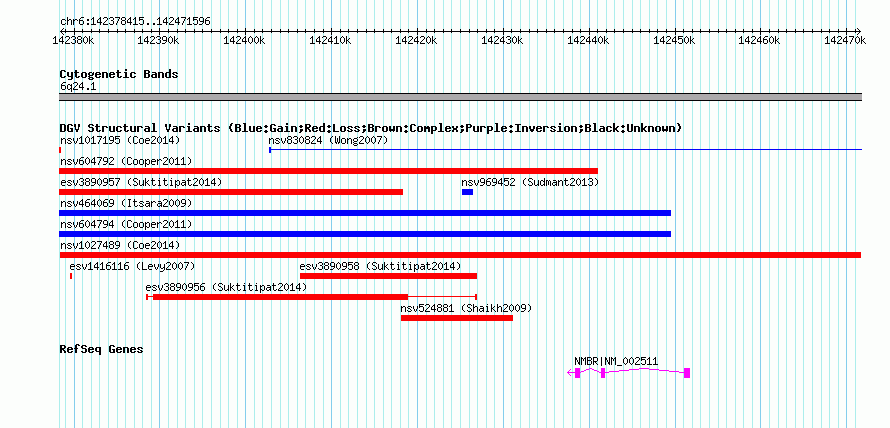This screenshot has width=890, height=428.
Task: Click ruler tick label 142470k
Action: (x=845, y=40)
